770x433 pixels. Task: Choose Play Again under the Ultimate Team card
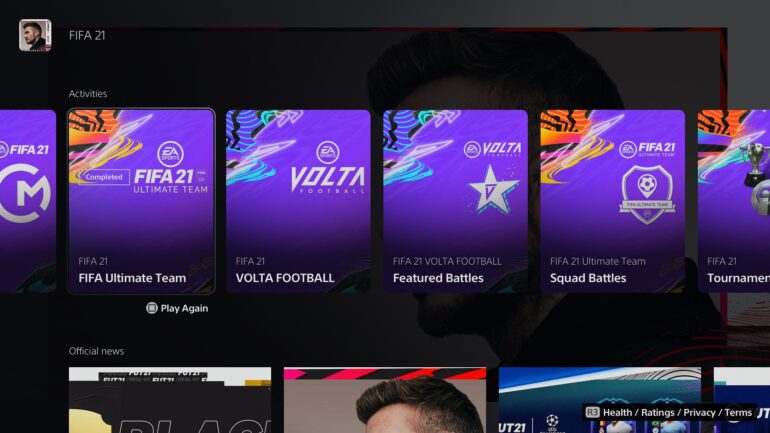tap(184, 308)
